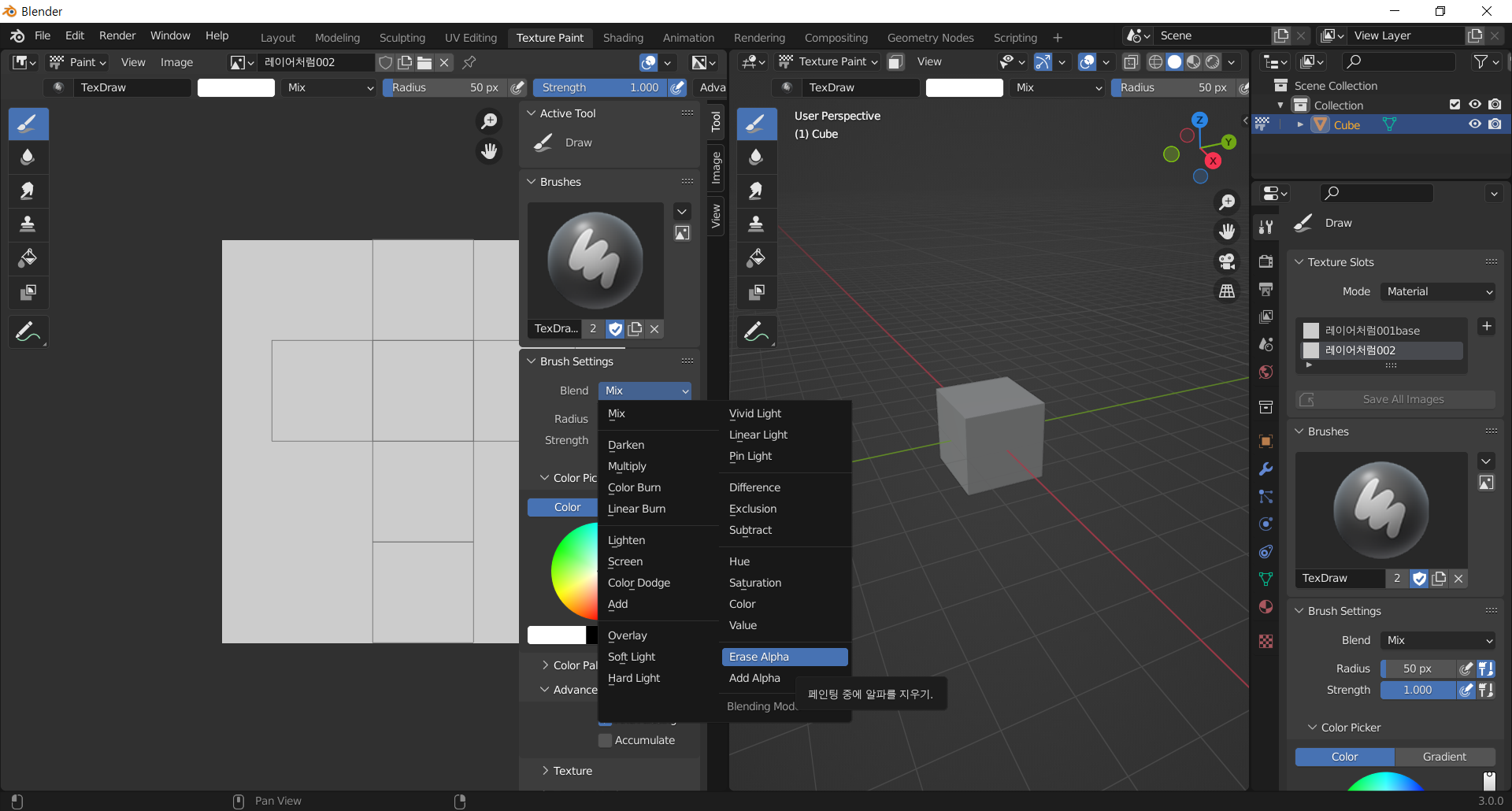Select the Fill tool in 3D viewport toolbar
This screenshot has height=811, width=1512.
756,258
